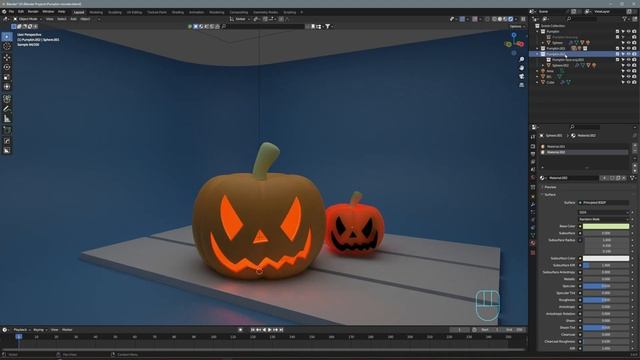Toggle Pumpkin.002 collection exclude checkbox
Viewport: 640px width, 360px height.
pyautogui.click(x=618, y=54)
